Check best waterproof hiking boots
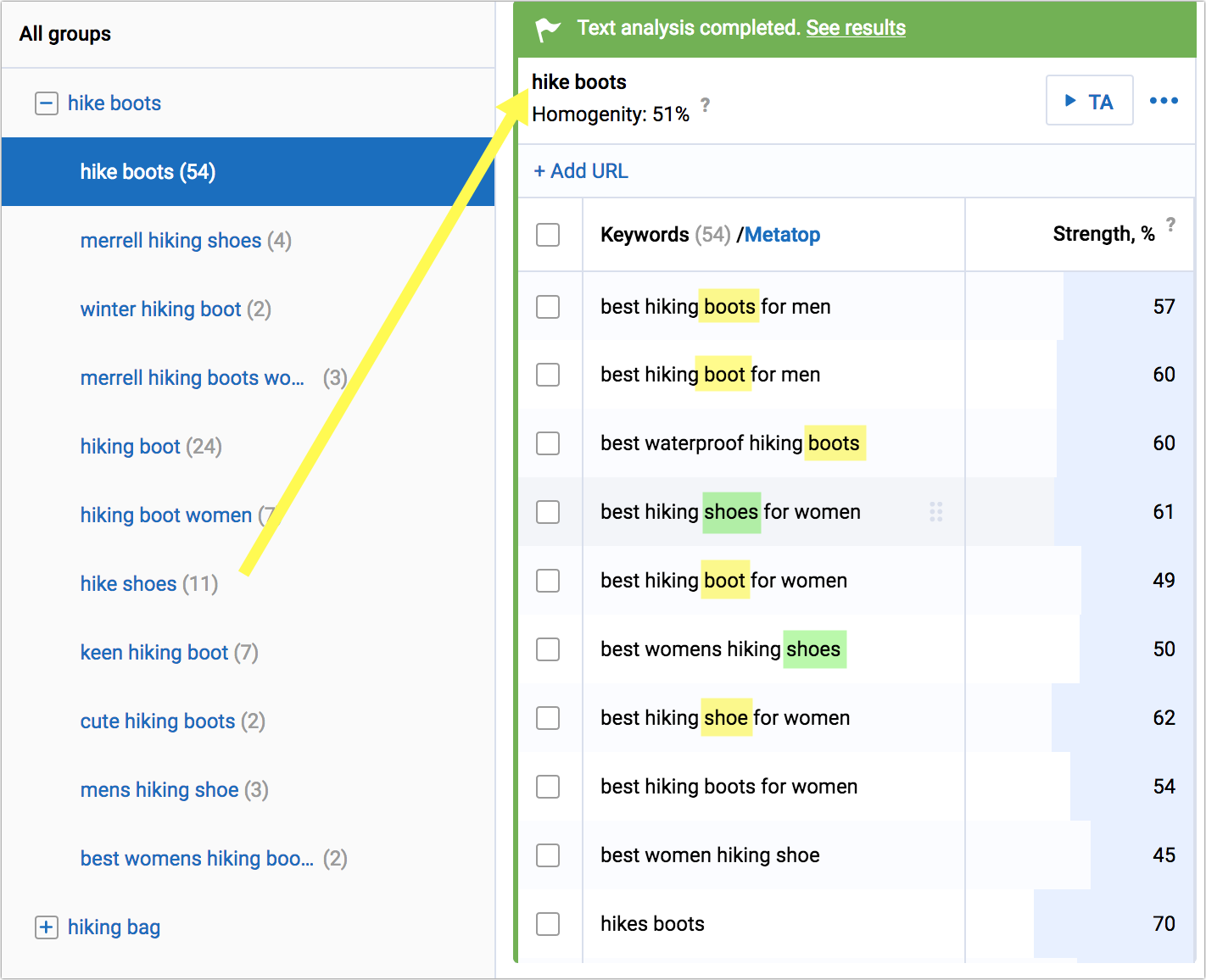The height and width of the screenshot is (980, 1206). [548, 443]
